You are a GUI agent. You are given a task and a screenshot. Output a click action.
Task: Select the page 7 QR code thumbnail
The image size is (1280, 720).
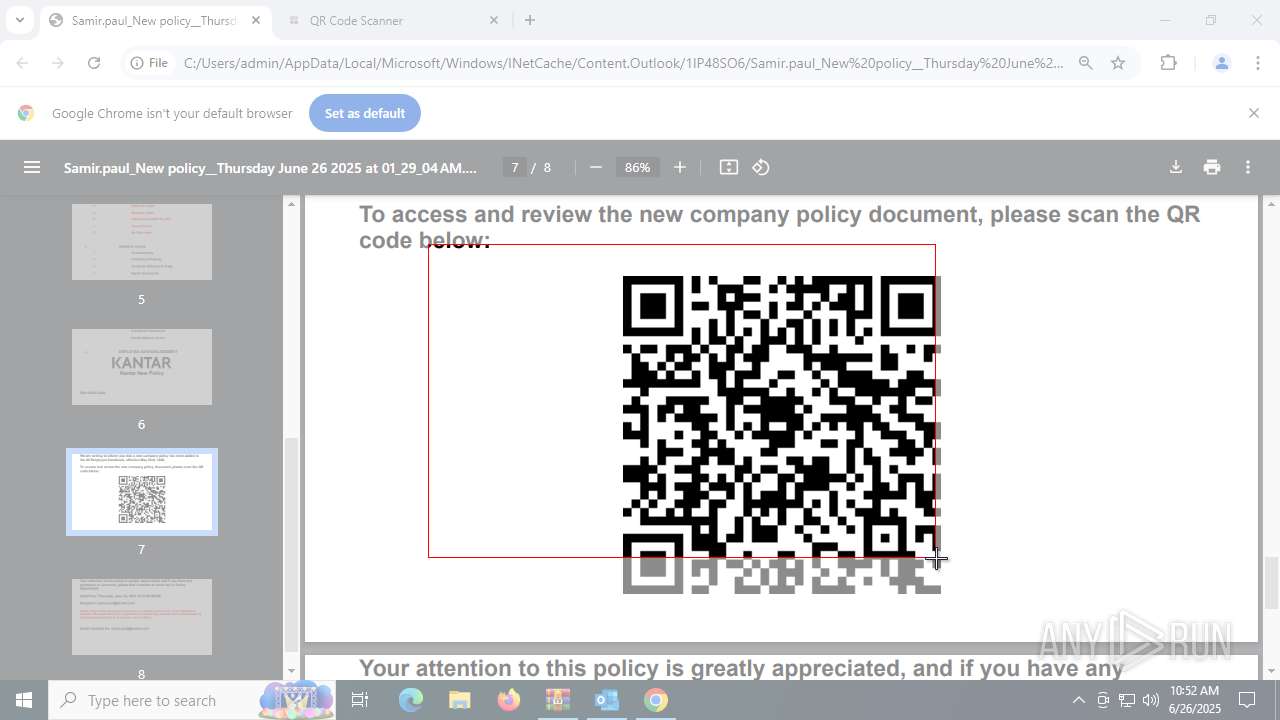(142, 492)
